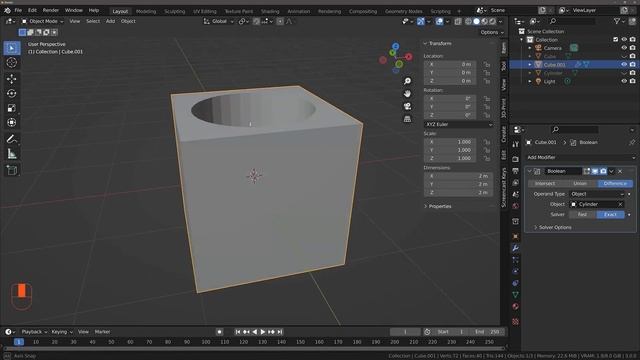Open the Global orientation dropdown

point(218,21)
